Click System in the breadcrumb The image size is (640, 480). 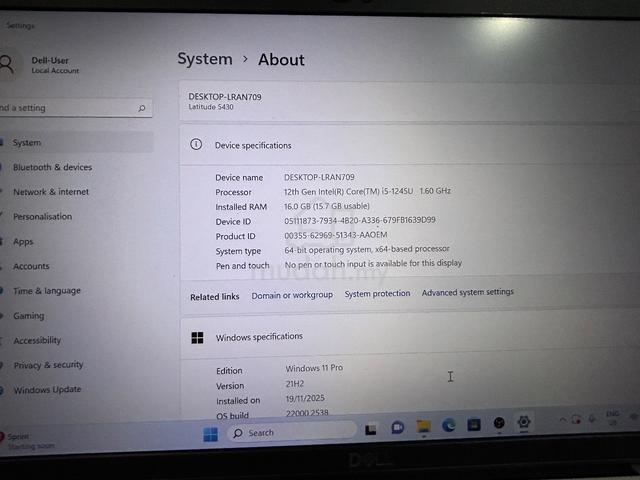click(x=205, y=59)
